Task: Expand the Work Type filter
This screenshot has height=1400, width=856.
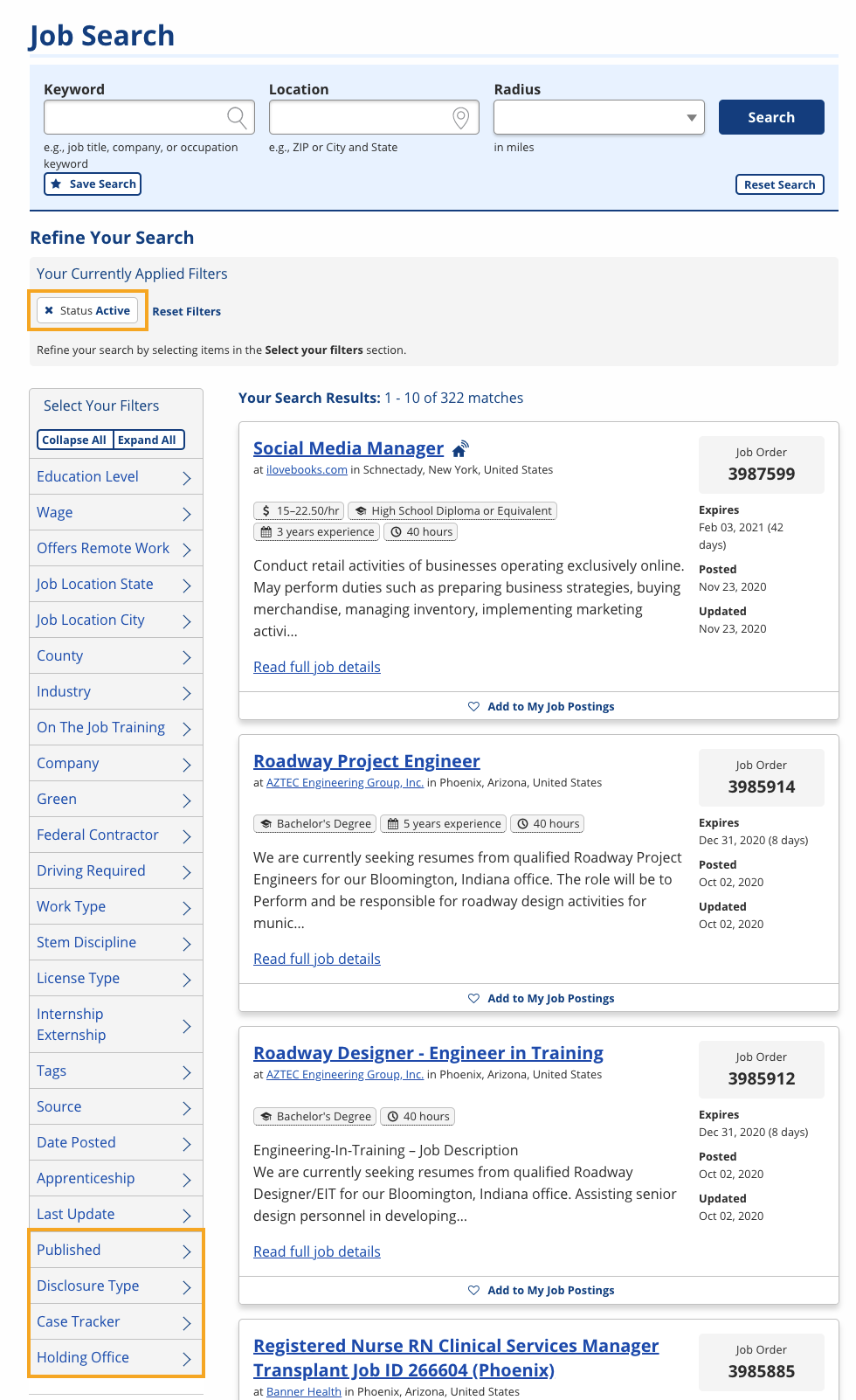Action: click(116, 907)
